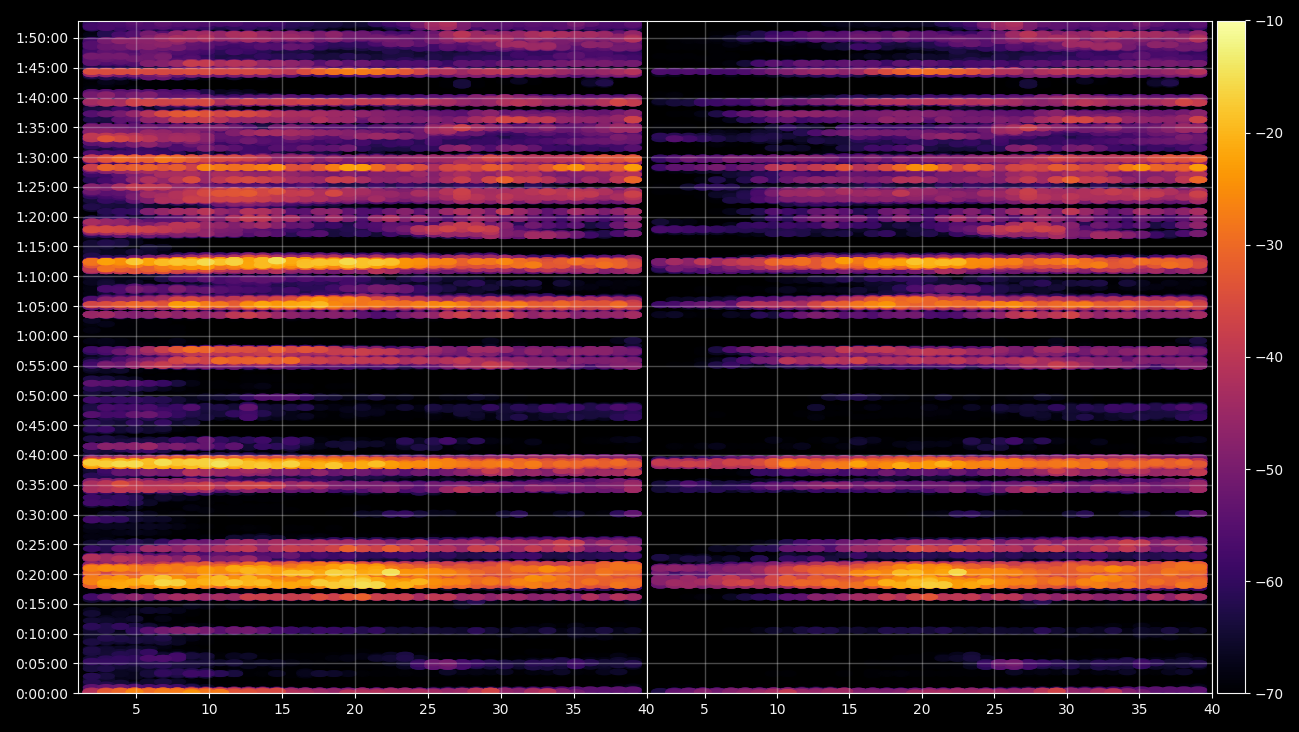The height and width of the screenshot is (732, 1299).
Task: Click the 0:20:00 time axis label
Action: 43,575
